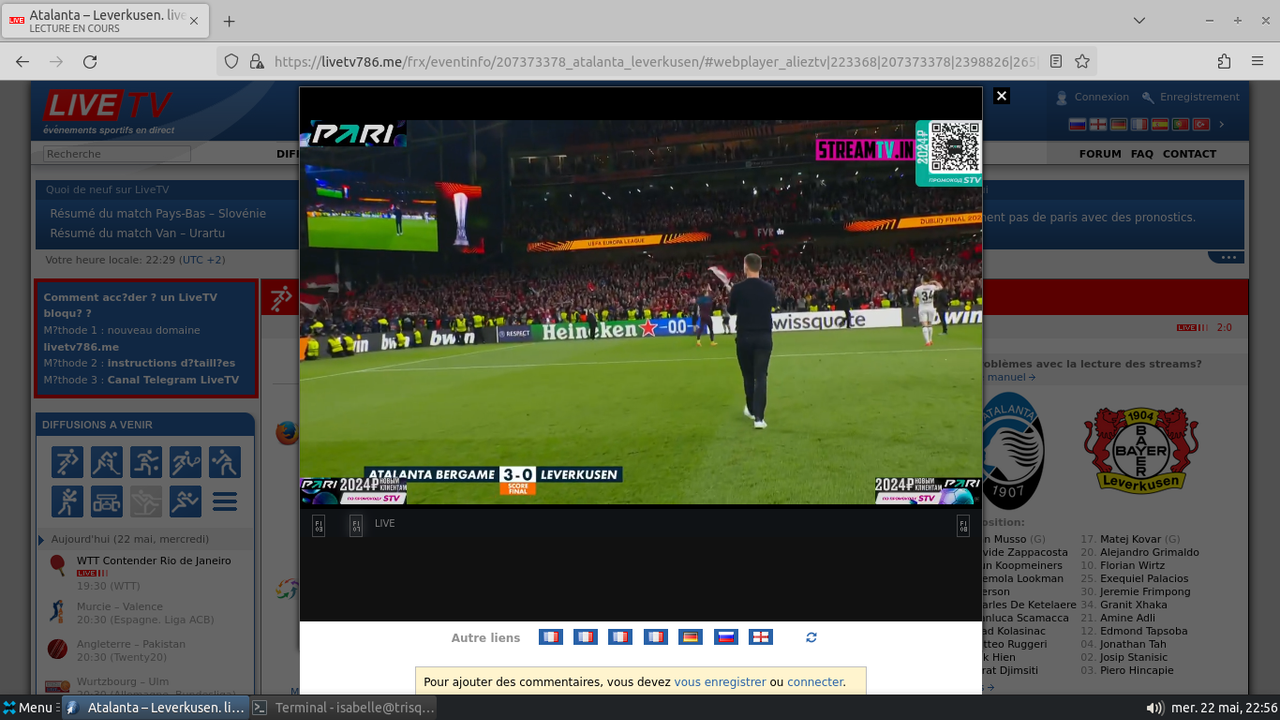Open the first French flag stream link
This screenshot has height=720, width=1280.
click(551, 637)
